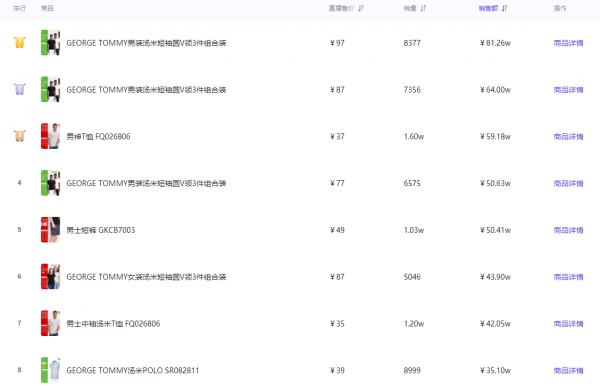Click the ¥97 product title text

coord(146,43)
